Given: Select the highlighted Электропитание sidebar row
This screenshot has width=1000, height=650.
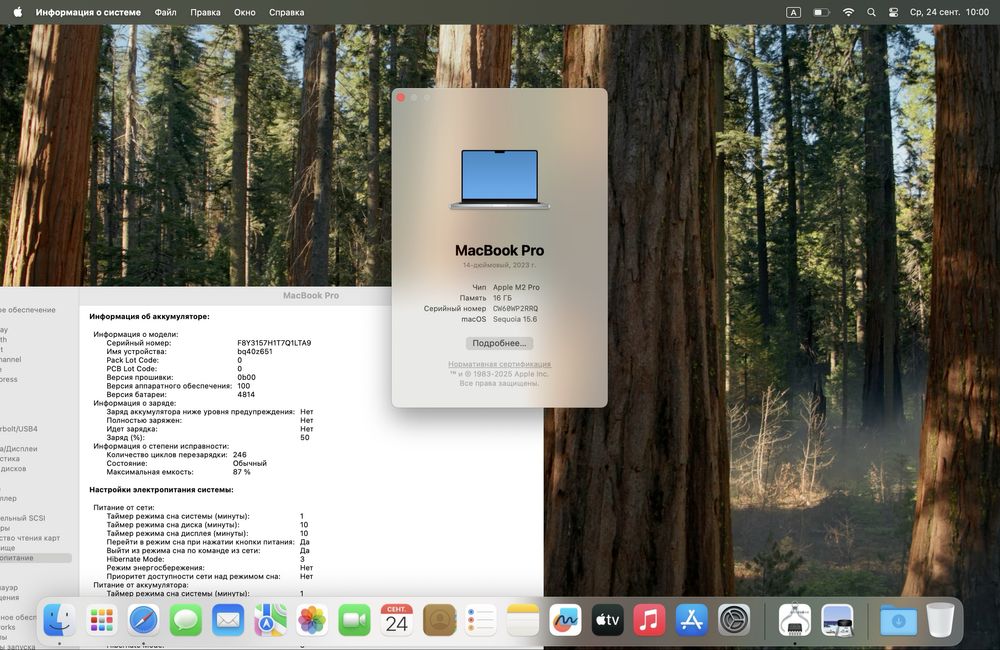Looking at the screenshot, I should [36, 558].
